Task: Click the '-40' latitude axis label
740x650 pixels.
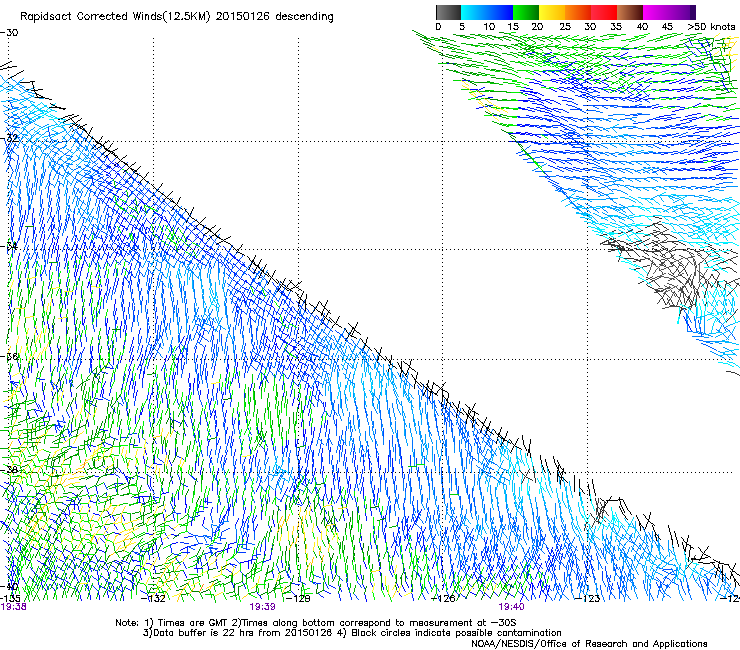Action: click(9, 587)
